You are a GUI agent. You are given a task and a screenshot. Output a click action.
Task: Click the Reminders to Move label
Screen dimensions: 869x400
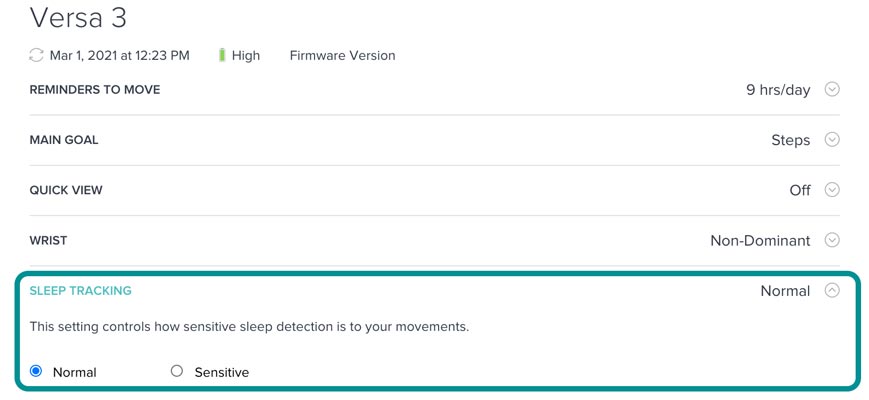coord(95,90)
